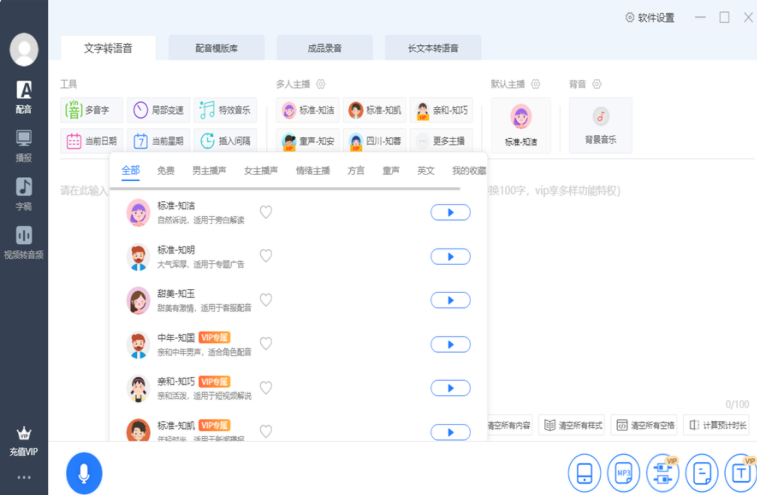The height and width of the screenshot is (495, 757).
Task: Open the 字稿 sidebar section
Action: (x=24, y=194)
